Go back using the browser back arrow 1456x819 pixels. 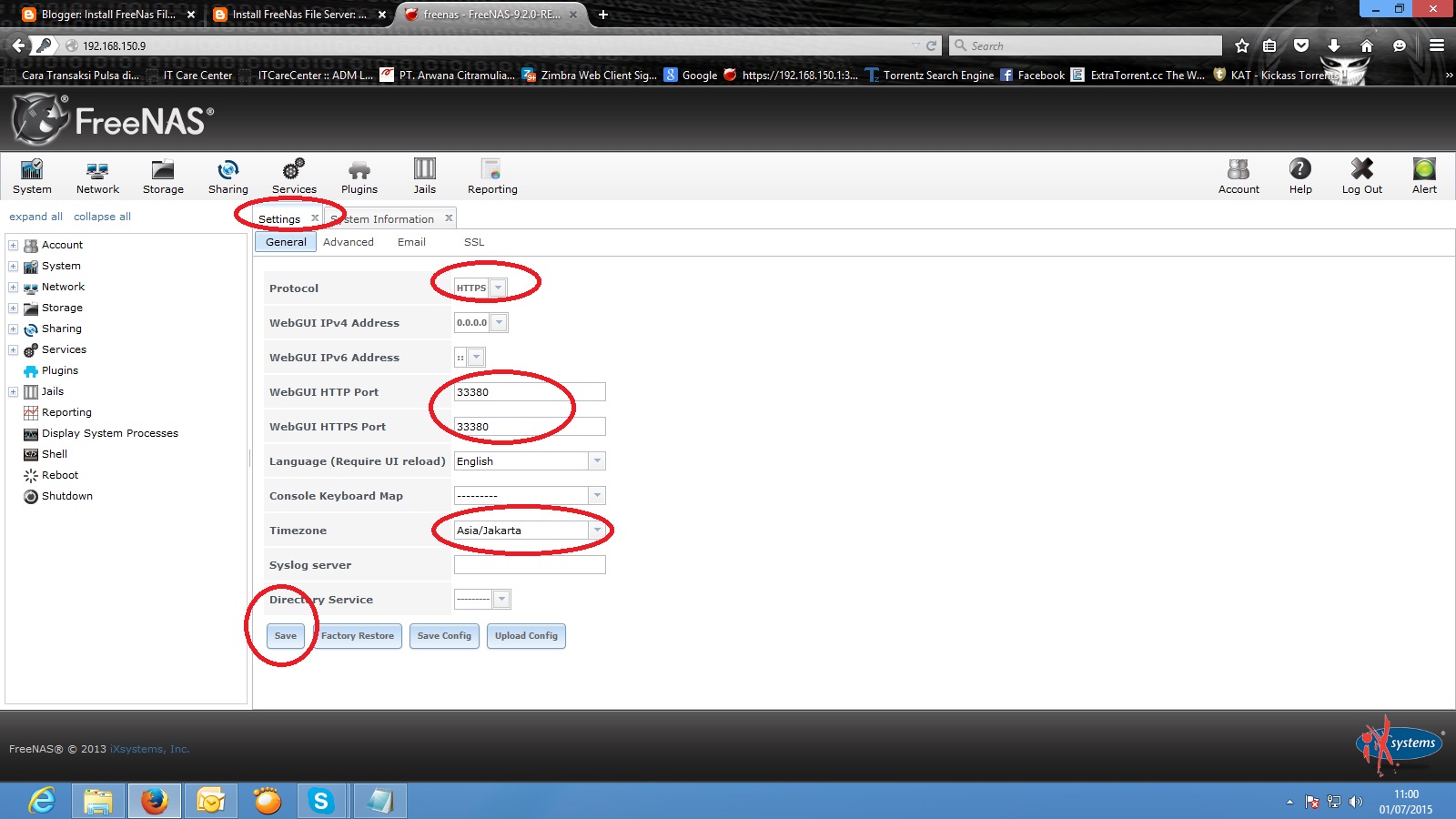(18, 45)
